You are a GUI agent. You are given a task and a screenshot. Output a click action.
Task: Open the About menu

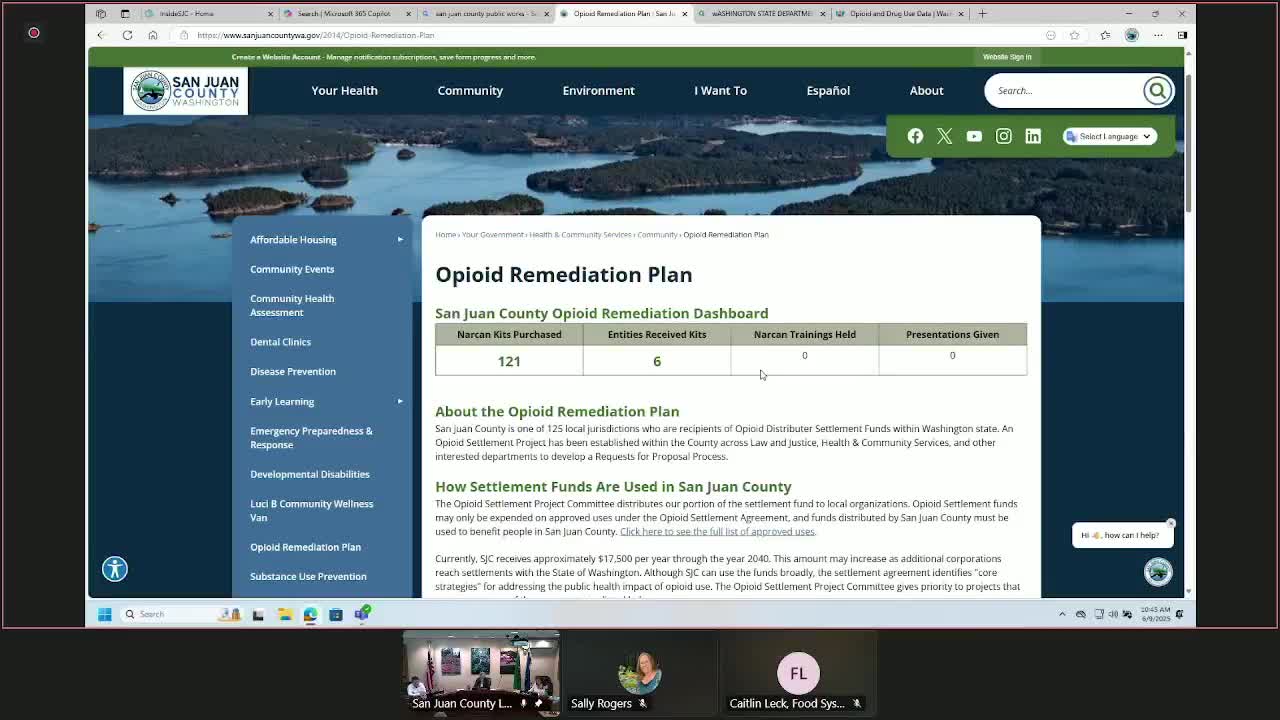coord(926,90)
